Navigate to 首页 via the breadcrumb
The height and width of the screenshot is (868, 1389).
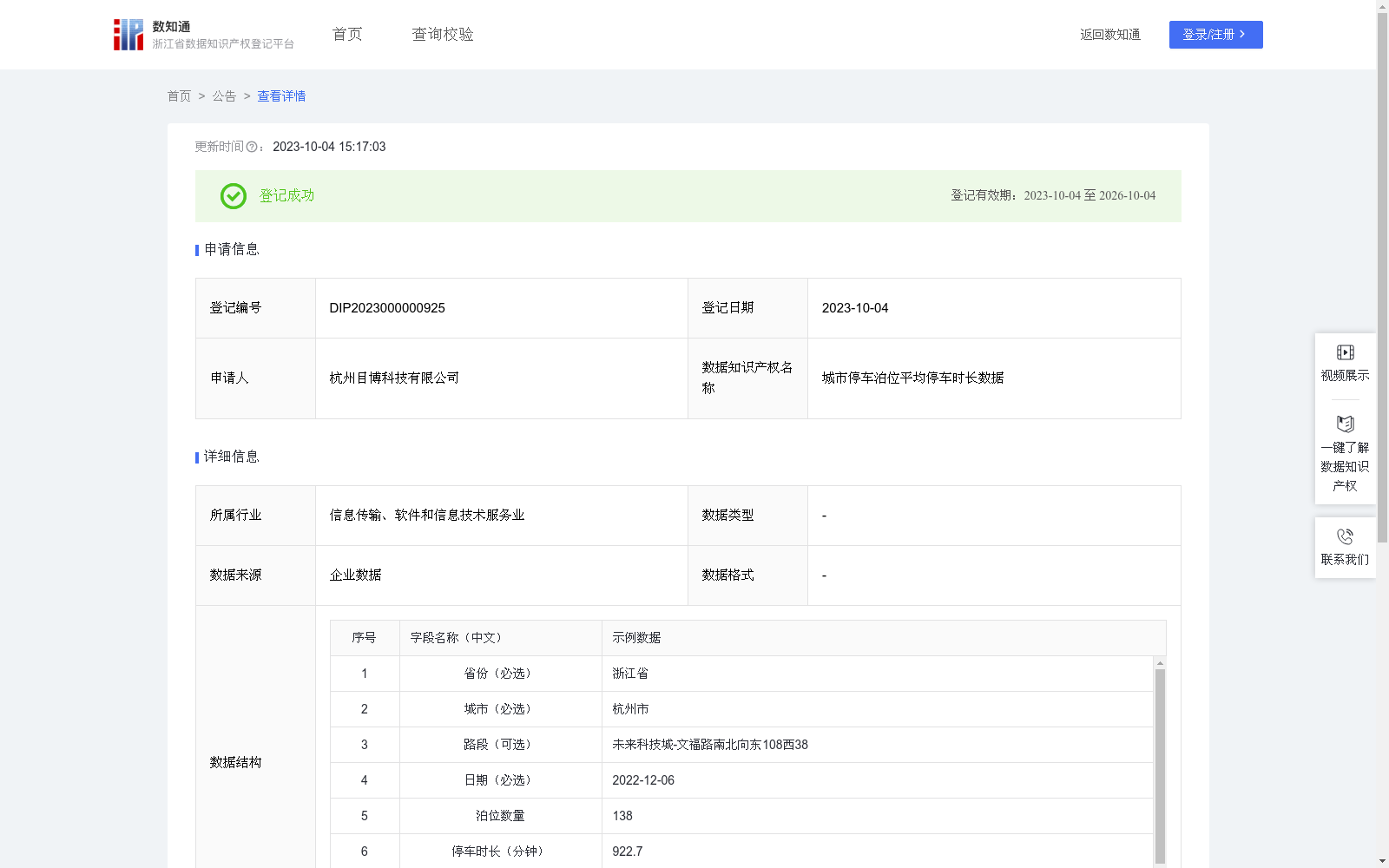(x=179, y=96)
